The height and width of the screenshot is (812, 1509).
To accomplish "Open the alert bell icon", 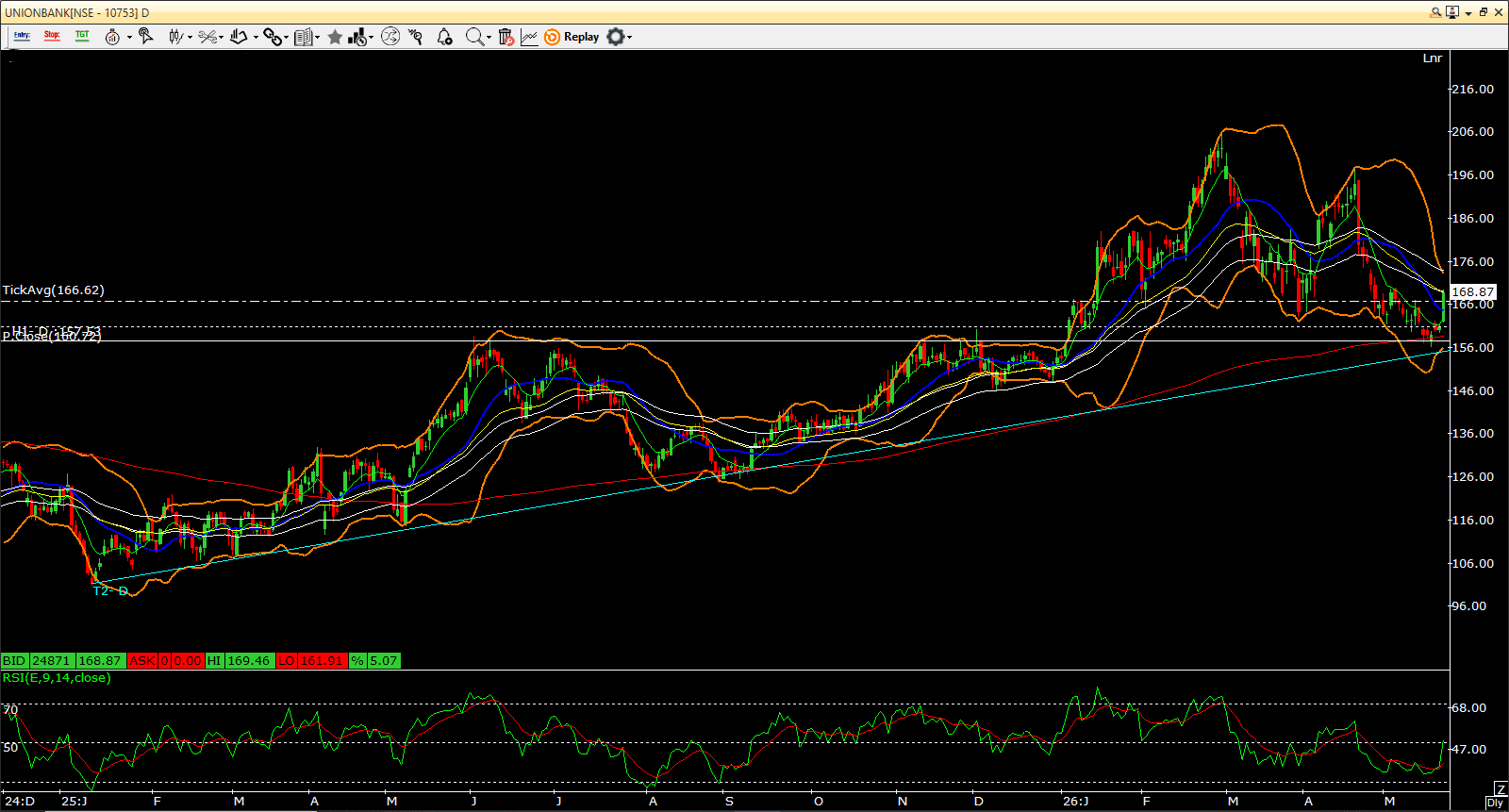I will point(444,37).
